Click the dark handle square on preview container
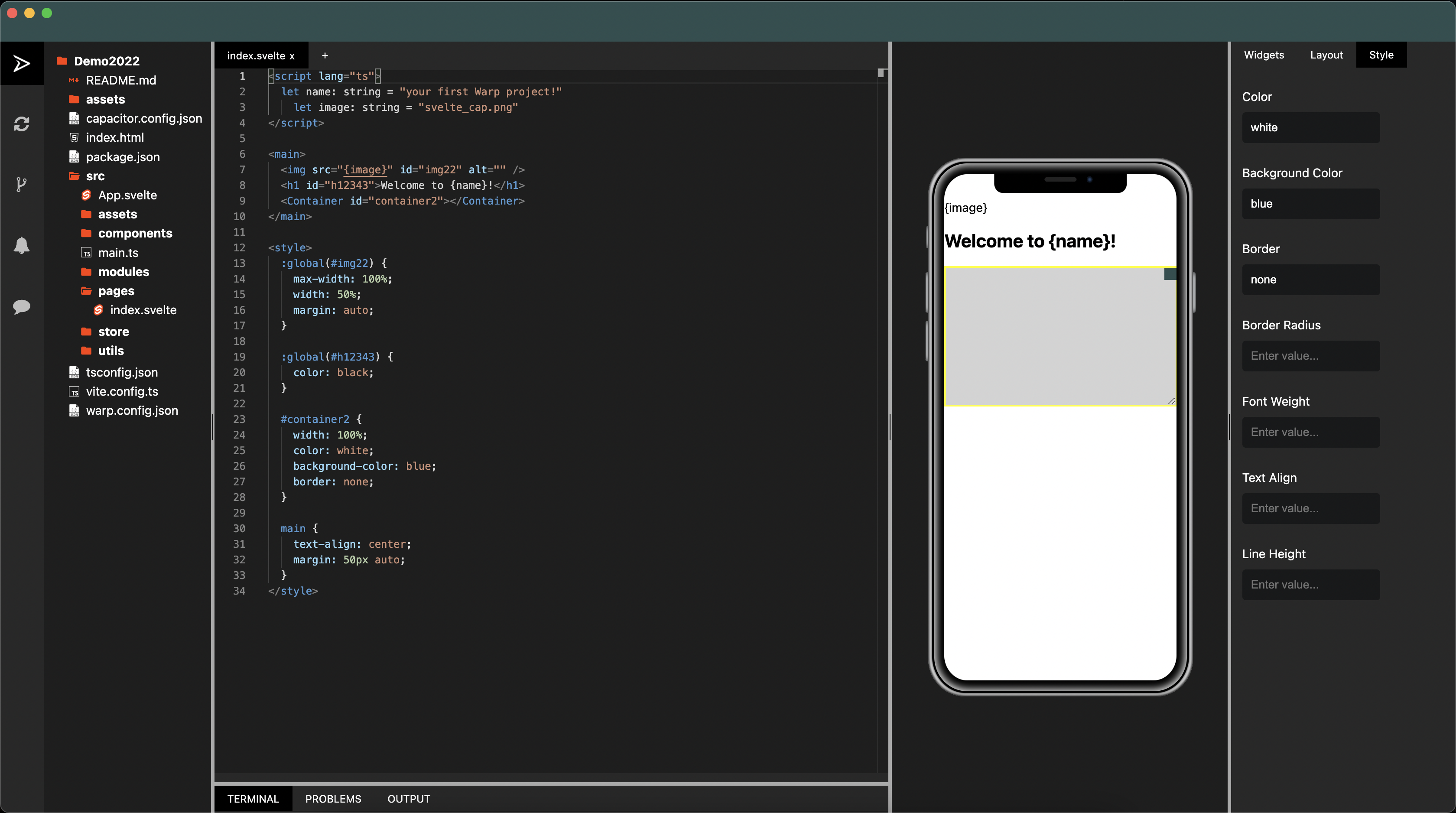Screen dimensions: 1456x813 coord(1170,274)
